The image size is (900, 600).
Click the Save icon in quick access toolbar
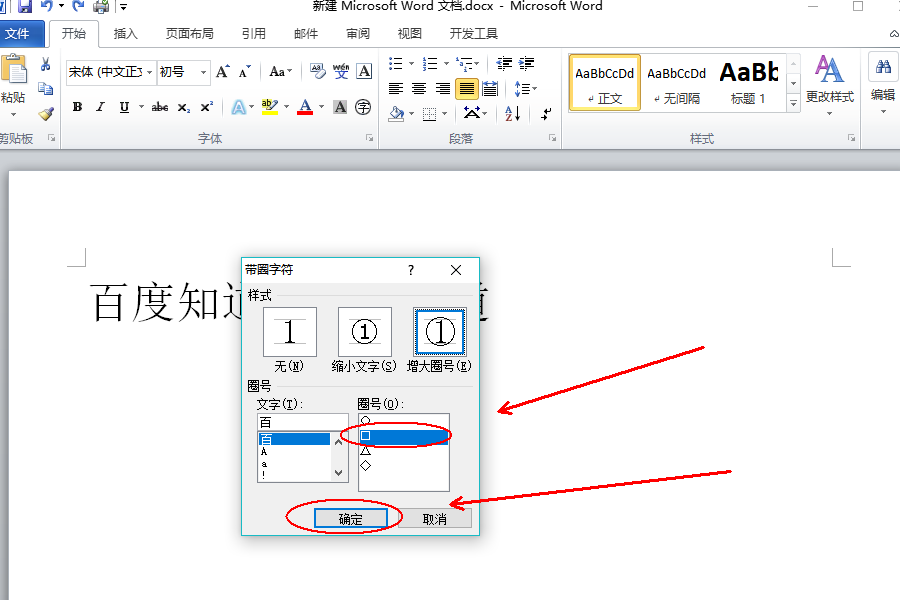pyautogui.click(x=25, y=7)
